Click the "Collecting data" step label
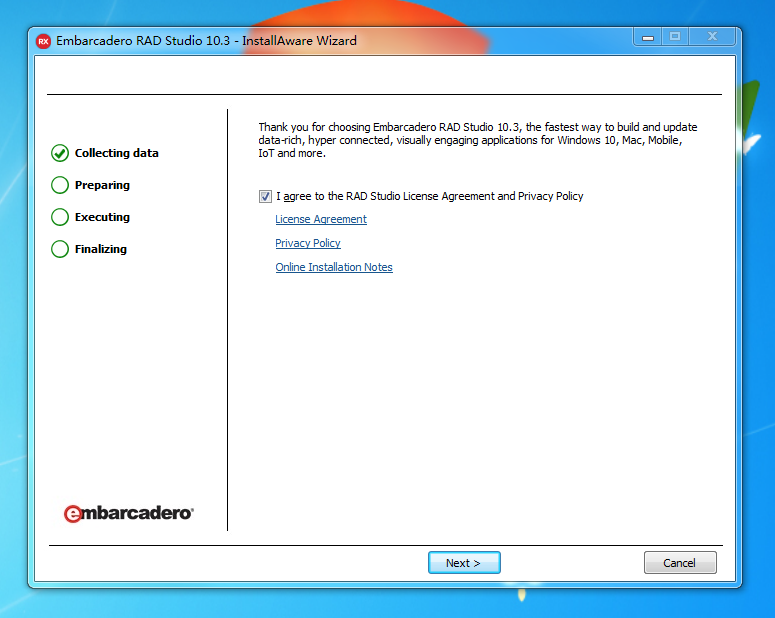775x618 pixels. click(117, 153)
